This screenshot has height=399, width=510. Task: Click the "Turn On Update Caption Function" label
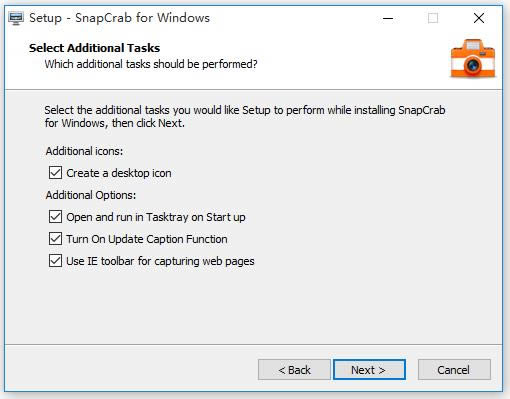147,239
